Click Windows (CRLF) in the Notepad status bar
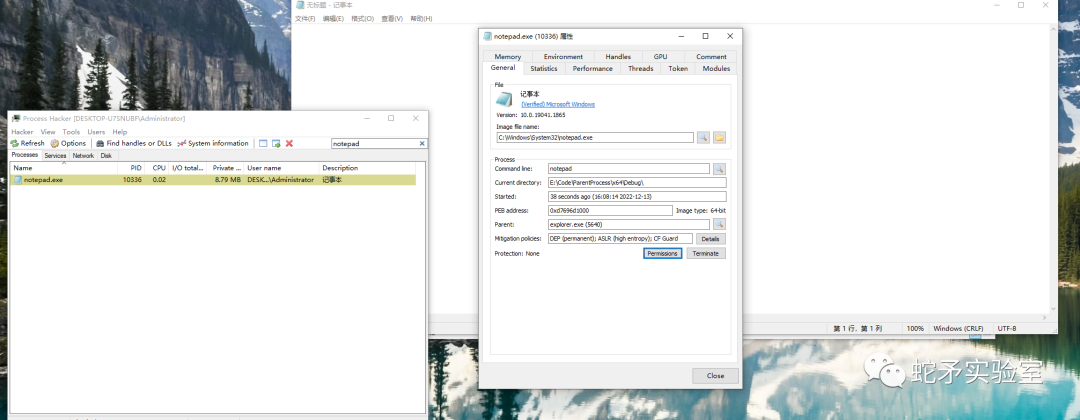The height and width of the screenshot is (420, 1080). pos(958,328)
